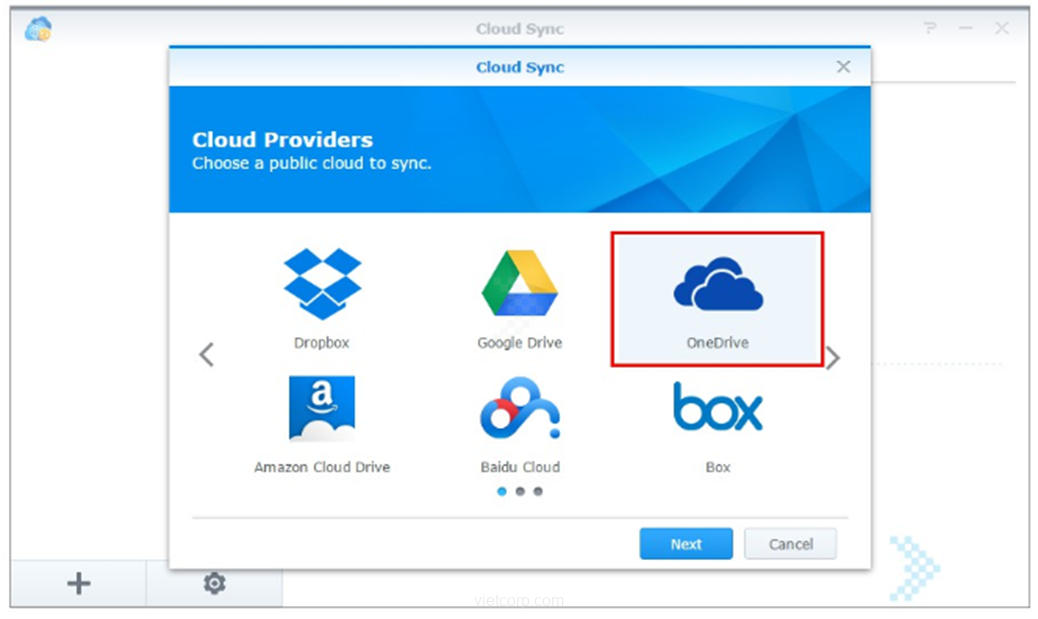Click the Google Drive label text
The image size is (1038, 619).
pyautogui.click(x=519, y=343)
